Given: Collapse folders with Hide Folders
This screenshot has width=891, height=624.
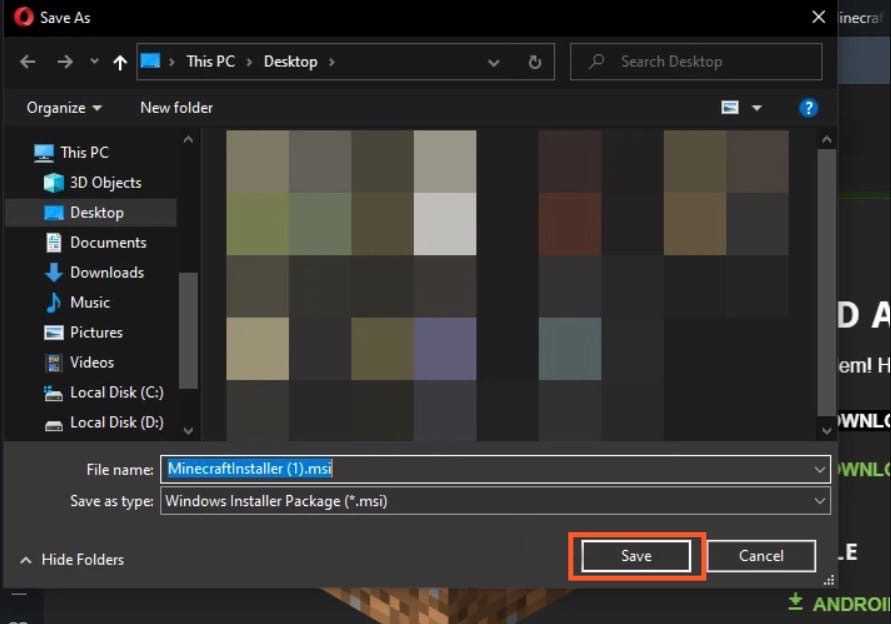Looking at the screenshot, I should (72, 560).
